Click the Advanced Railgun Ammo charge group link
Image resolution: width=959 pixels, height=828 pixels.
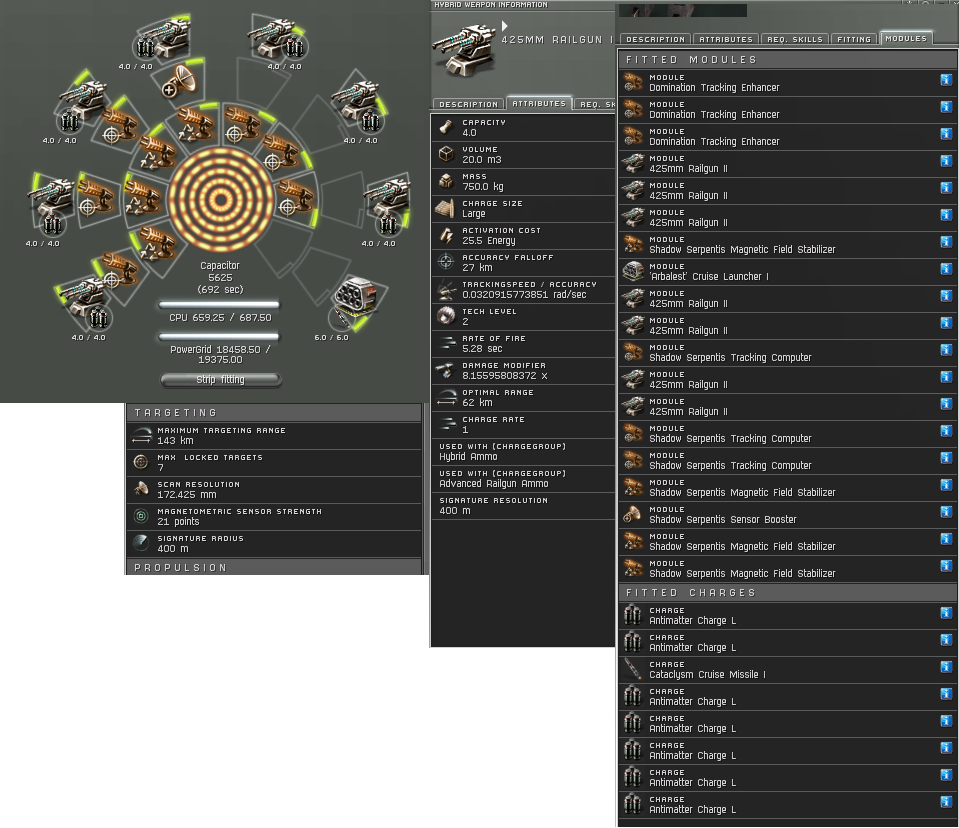[494, 484]
